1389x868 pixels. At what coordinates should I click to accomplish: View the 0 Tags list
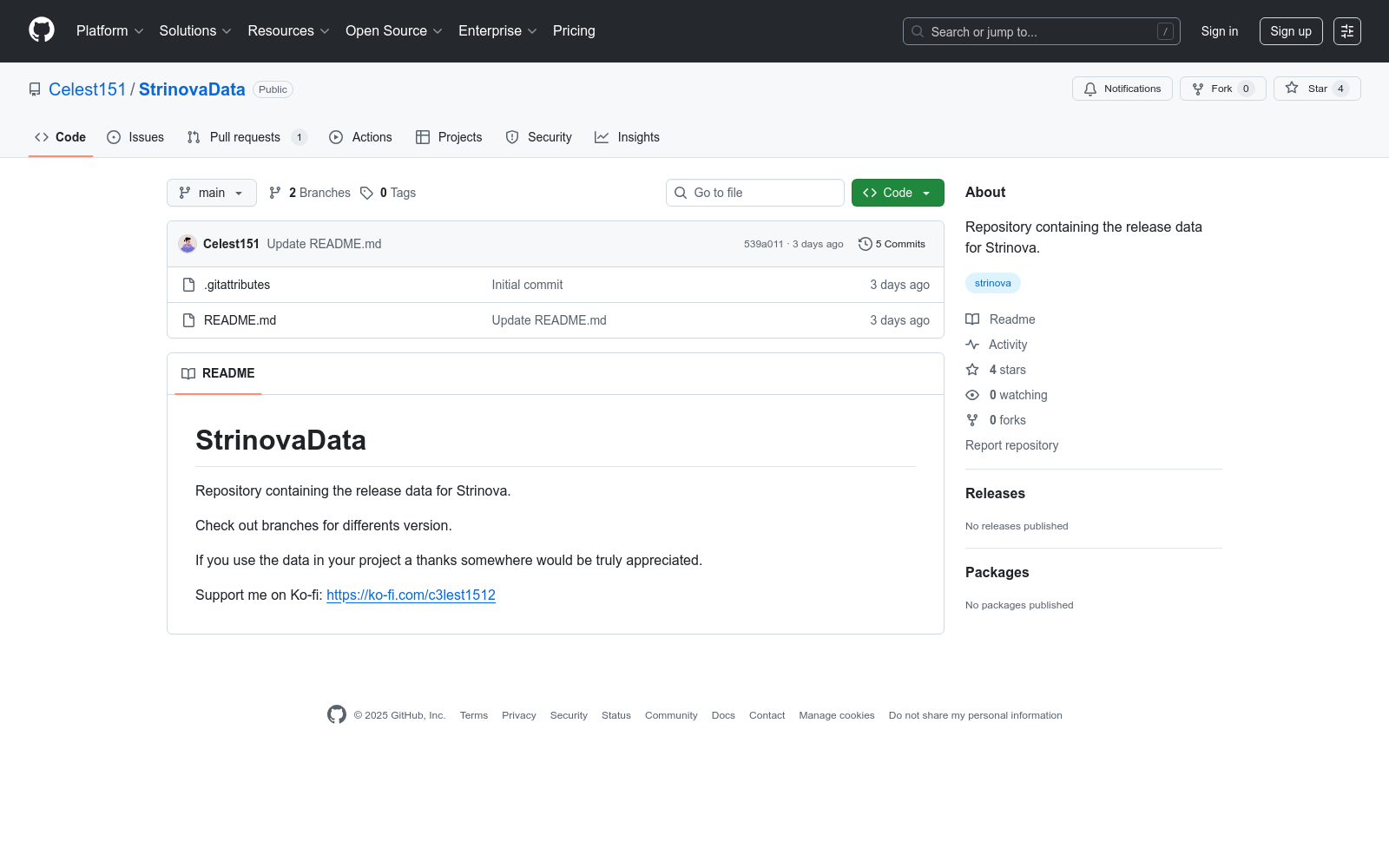click(388, 193)
